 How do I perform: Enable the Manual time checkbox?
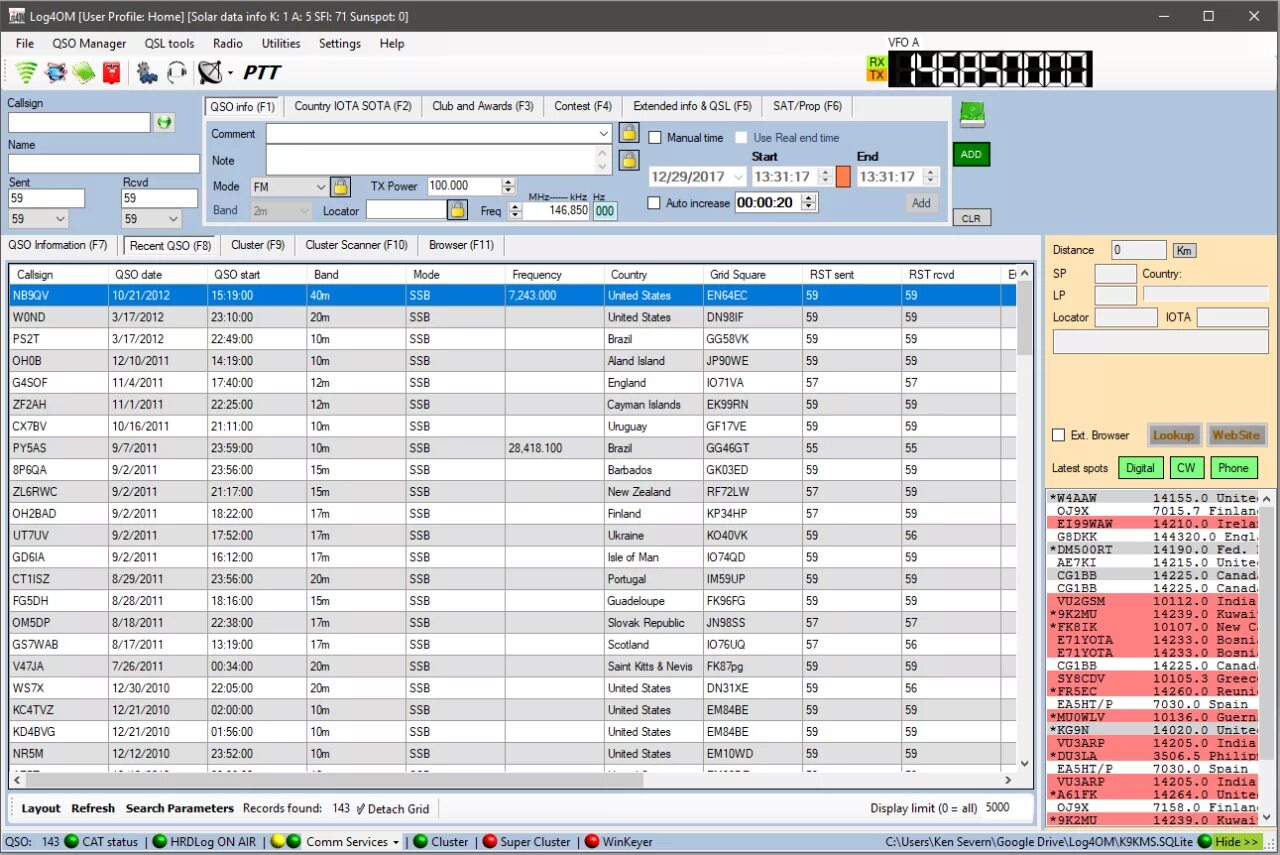point(655,138)
